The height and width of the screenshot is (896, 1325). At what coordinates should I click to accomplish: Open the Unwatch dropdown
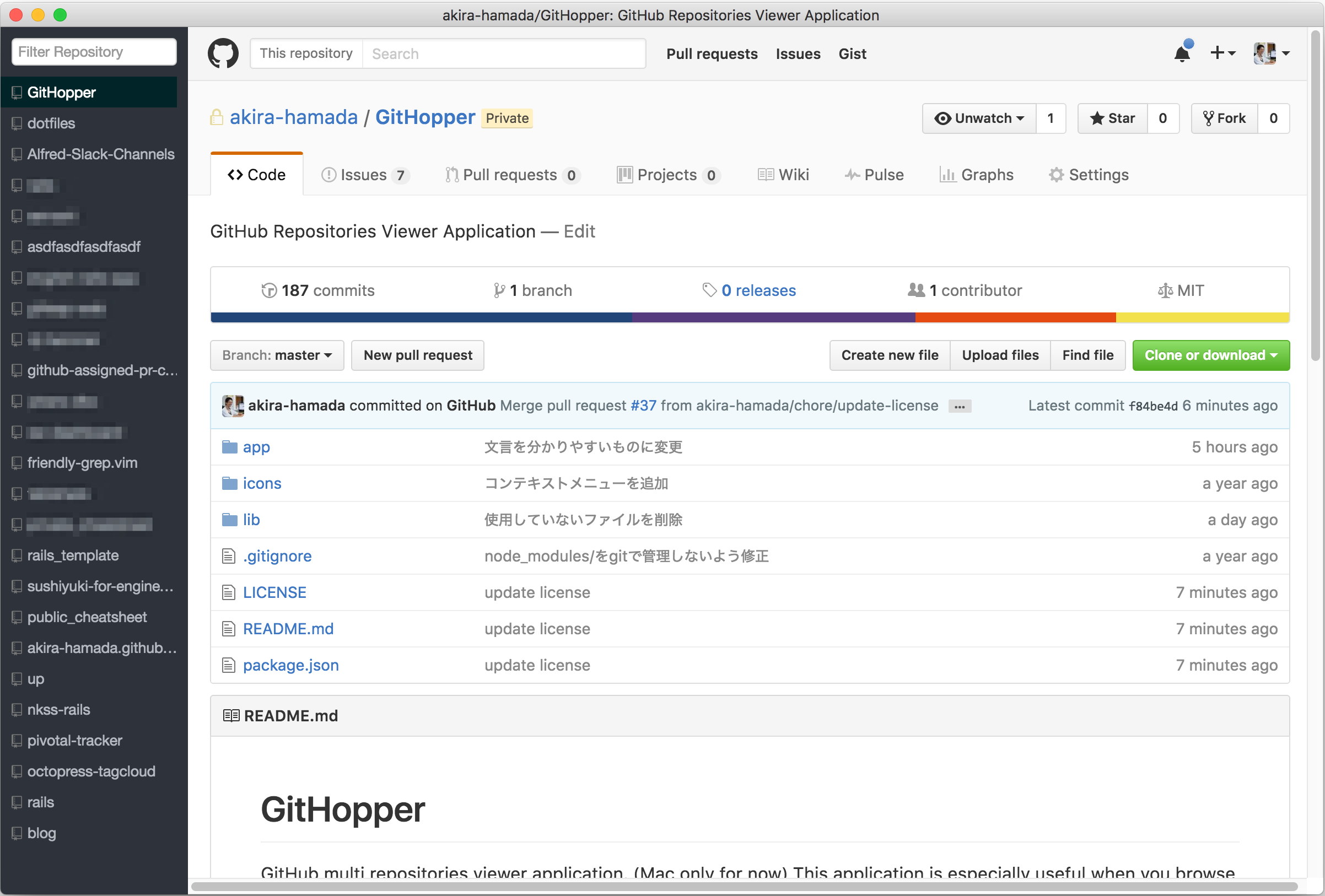979,118
